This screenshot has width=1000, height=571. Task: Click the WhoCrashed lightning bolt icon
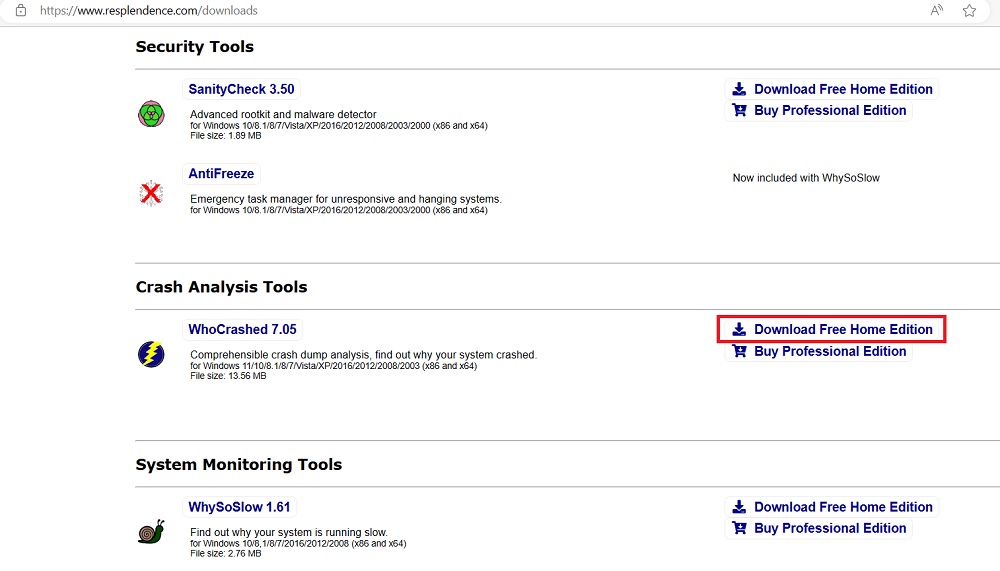click(x=151, y=354)
